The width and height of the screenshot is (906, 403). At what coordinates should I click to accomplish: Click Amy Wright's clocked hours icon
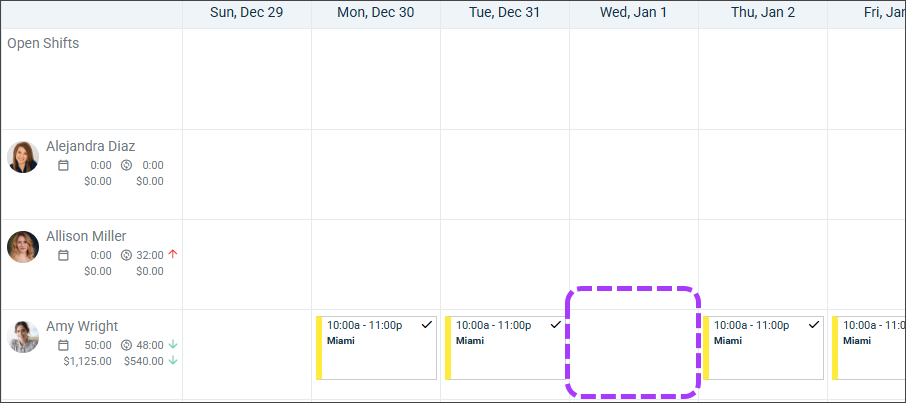[x=126, y=345]
